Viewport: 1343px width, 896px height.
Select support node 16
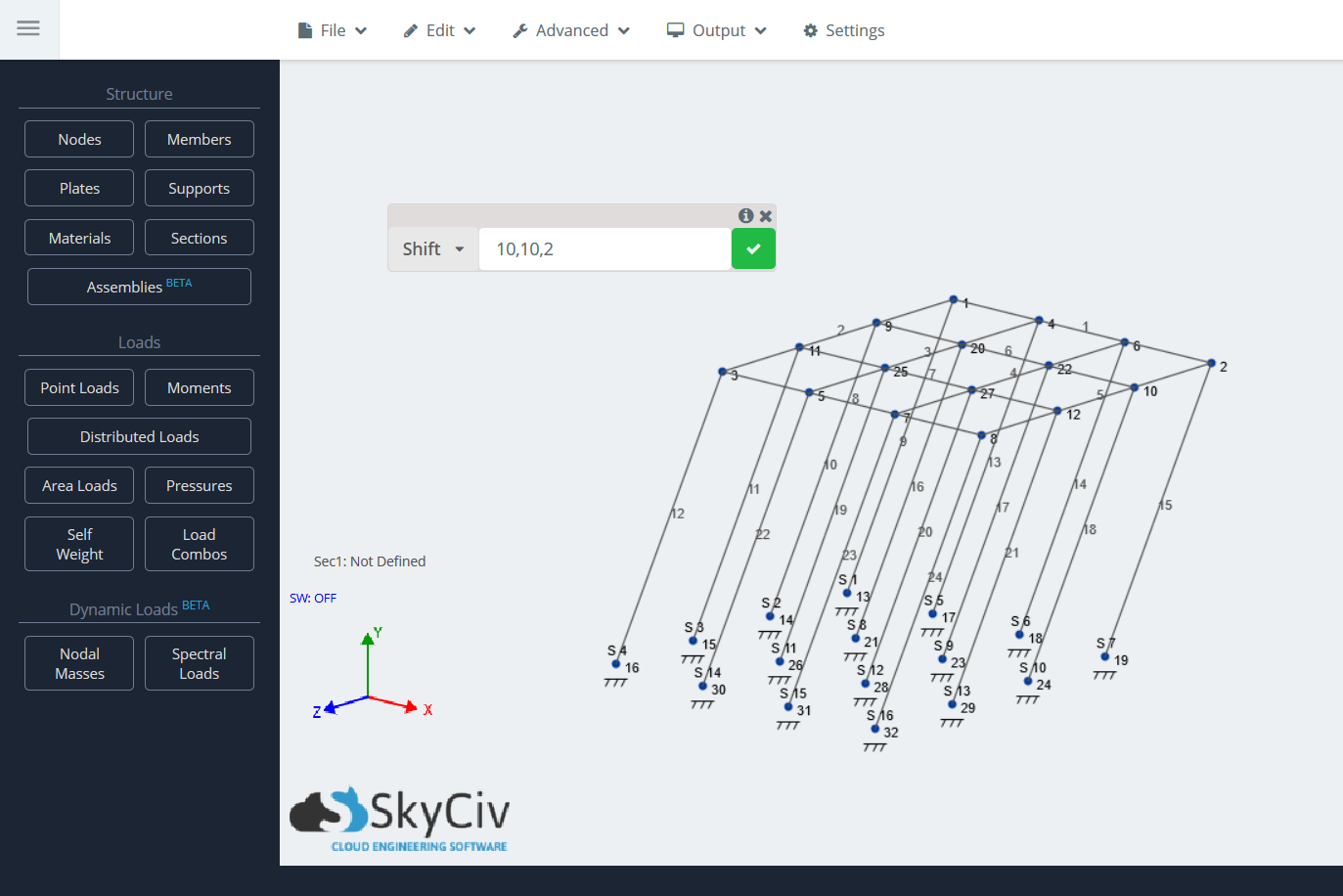coord(616,664)
